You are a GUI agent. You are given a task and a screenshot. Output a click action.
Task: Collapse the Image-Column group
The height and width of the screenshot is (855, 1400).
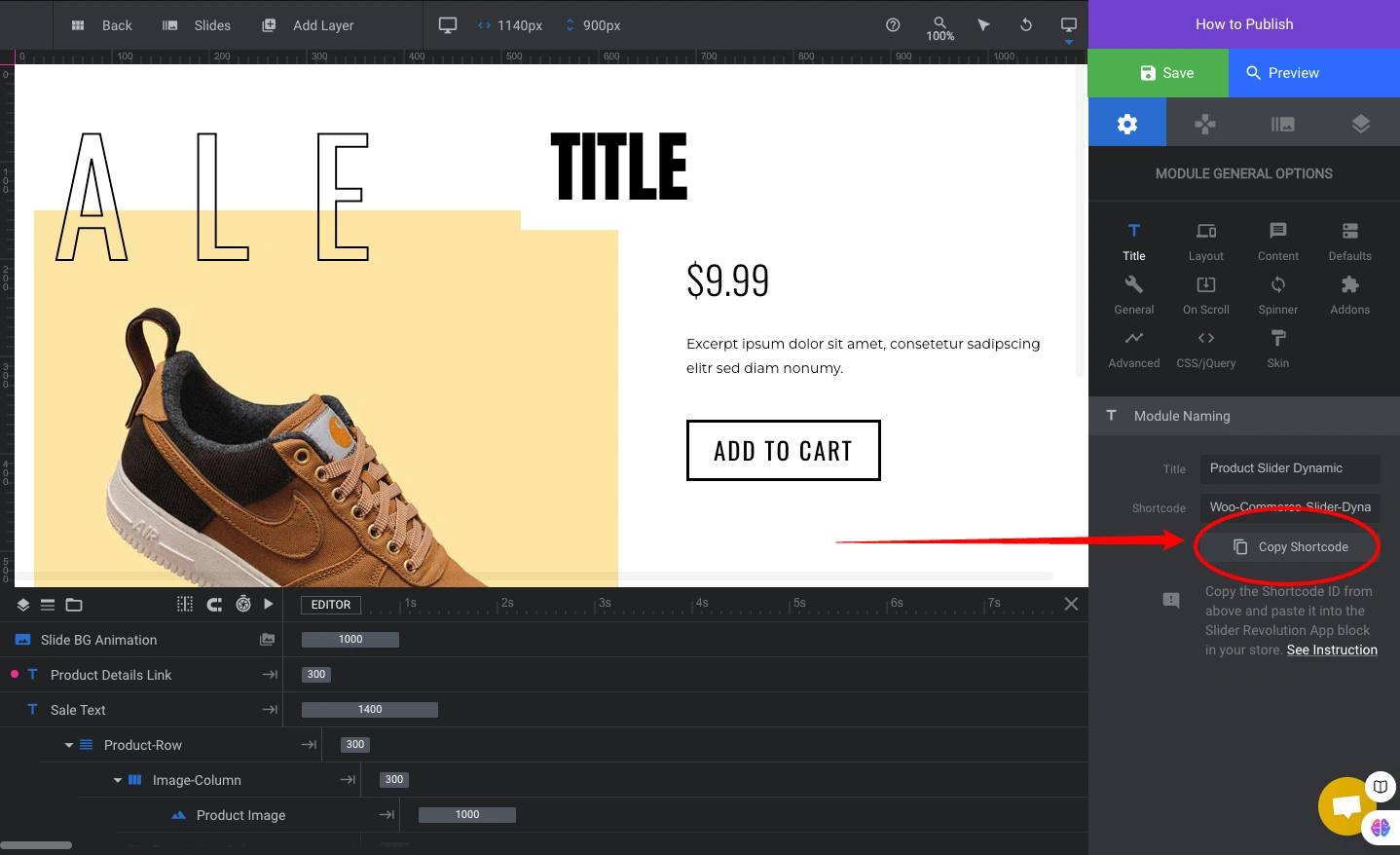118,780
